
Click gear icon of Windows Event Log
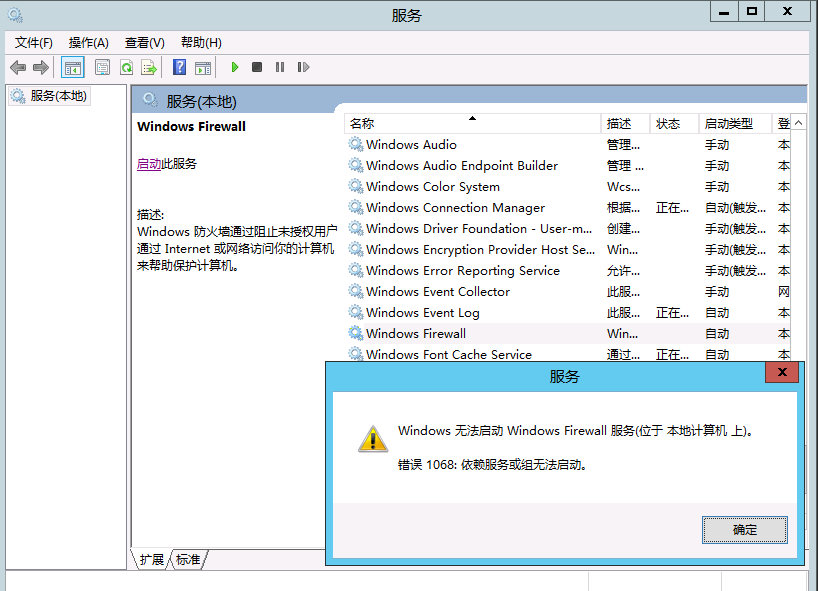356,312
